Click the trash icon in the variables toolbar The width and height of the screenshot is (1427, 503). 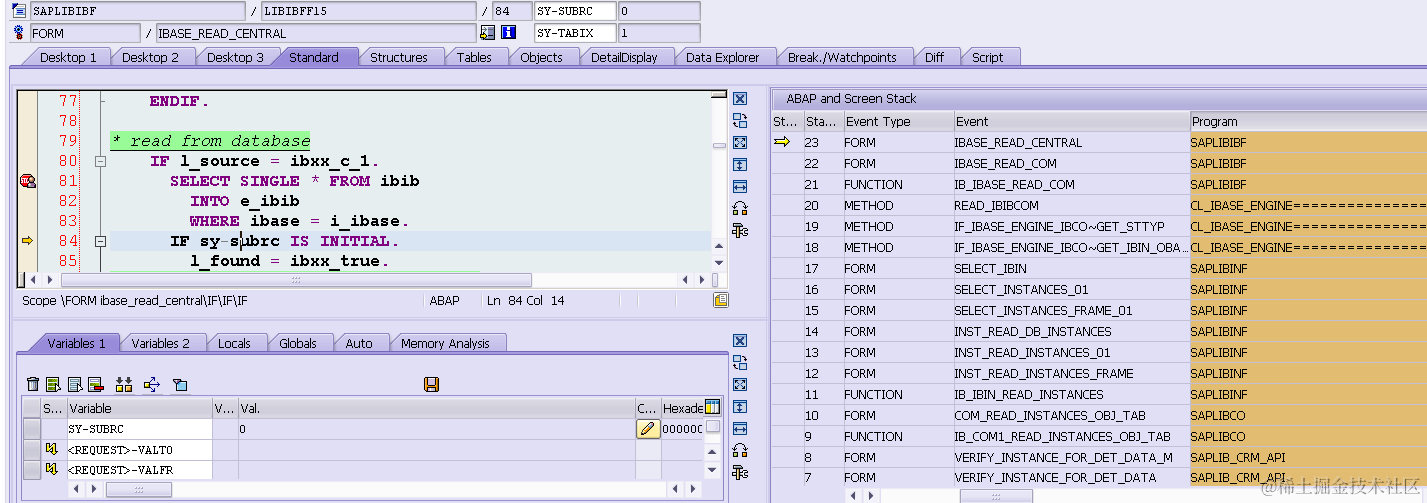33,384
